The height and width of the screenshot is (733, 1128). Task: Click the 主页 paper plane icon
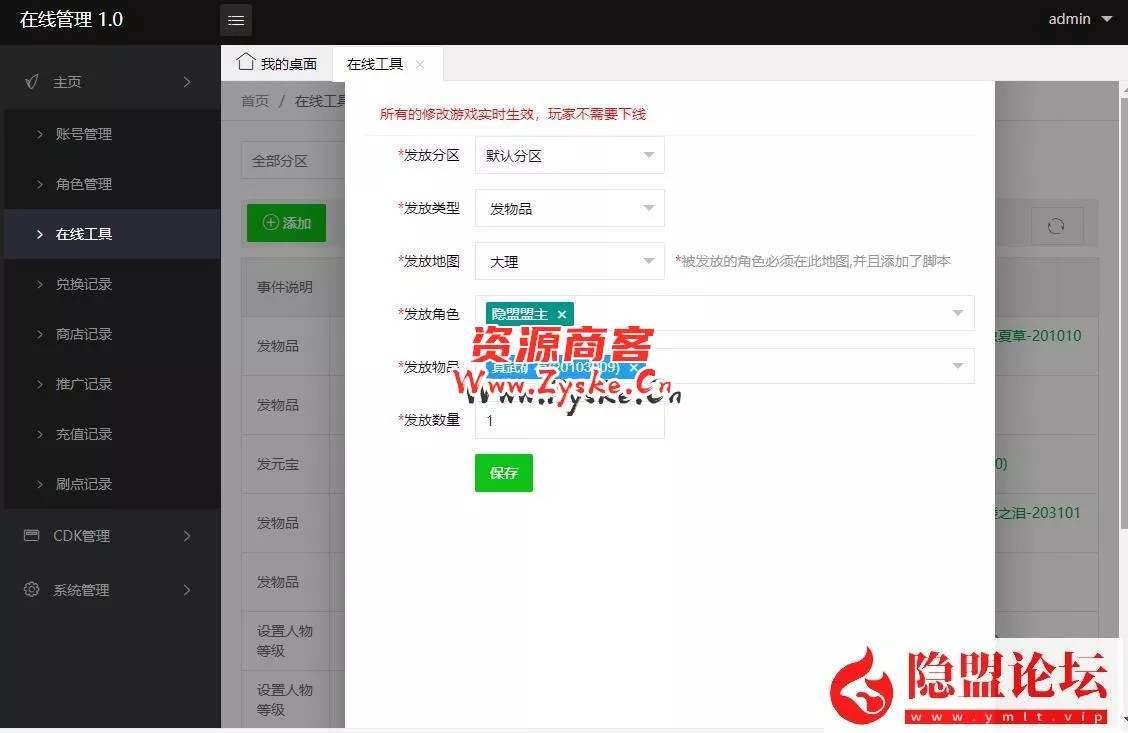coord(32,82)
